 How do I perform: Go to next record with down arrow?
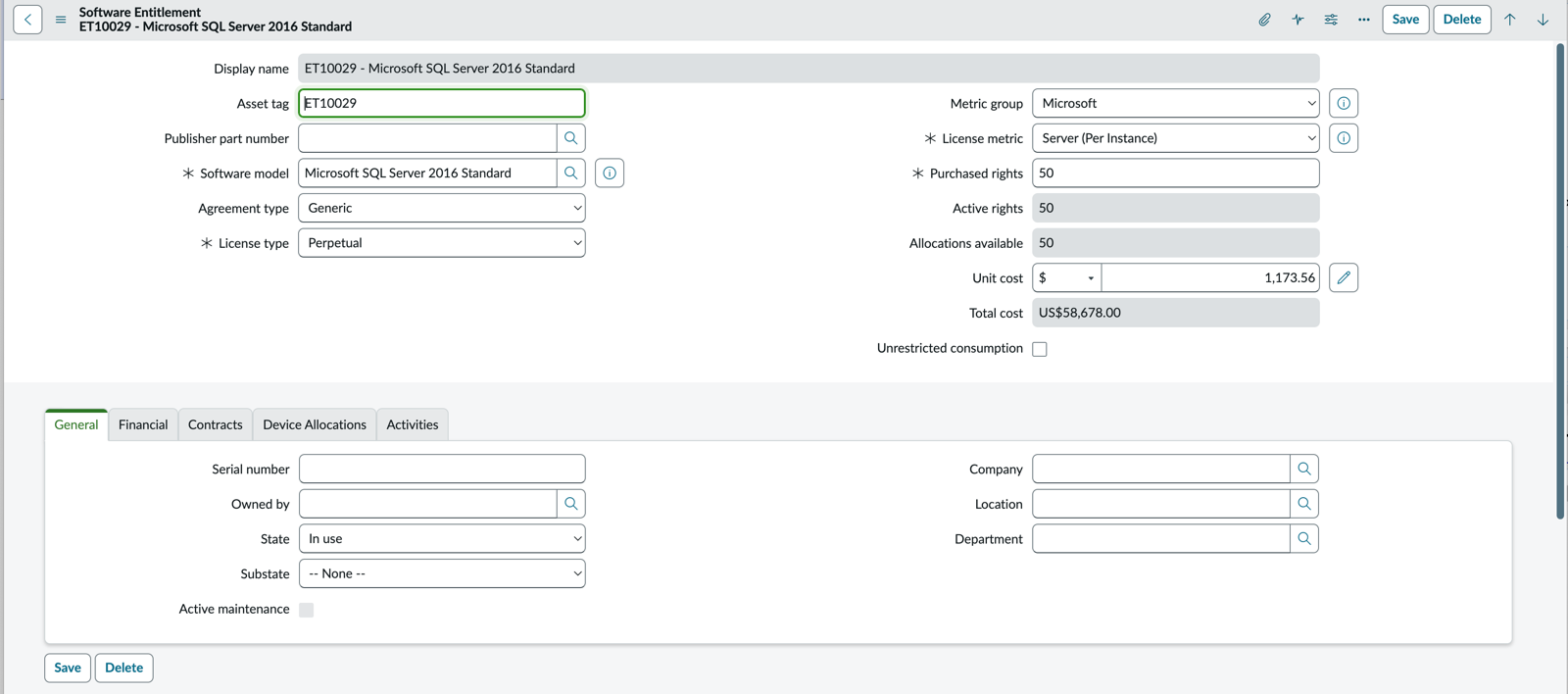tap(1543, 20)
